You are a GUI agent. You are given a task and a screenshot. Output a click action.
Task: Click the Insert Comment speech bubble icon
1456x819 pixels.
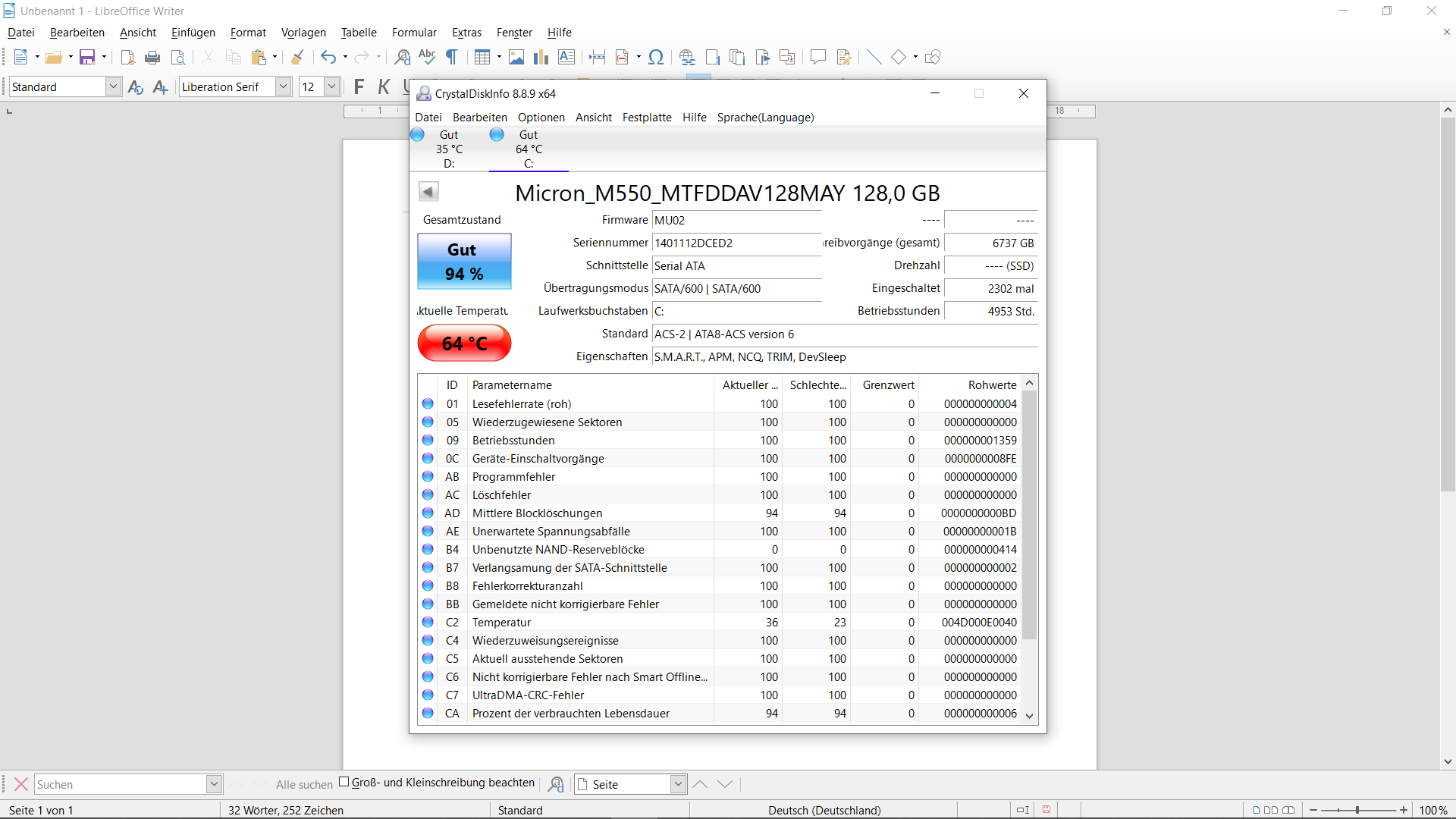(x=817, y=57)
